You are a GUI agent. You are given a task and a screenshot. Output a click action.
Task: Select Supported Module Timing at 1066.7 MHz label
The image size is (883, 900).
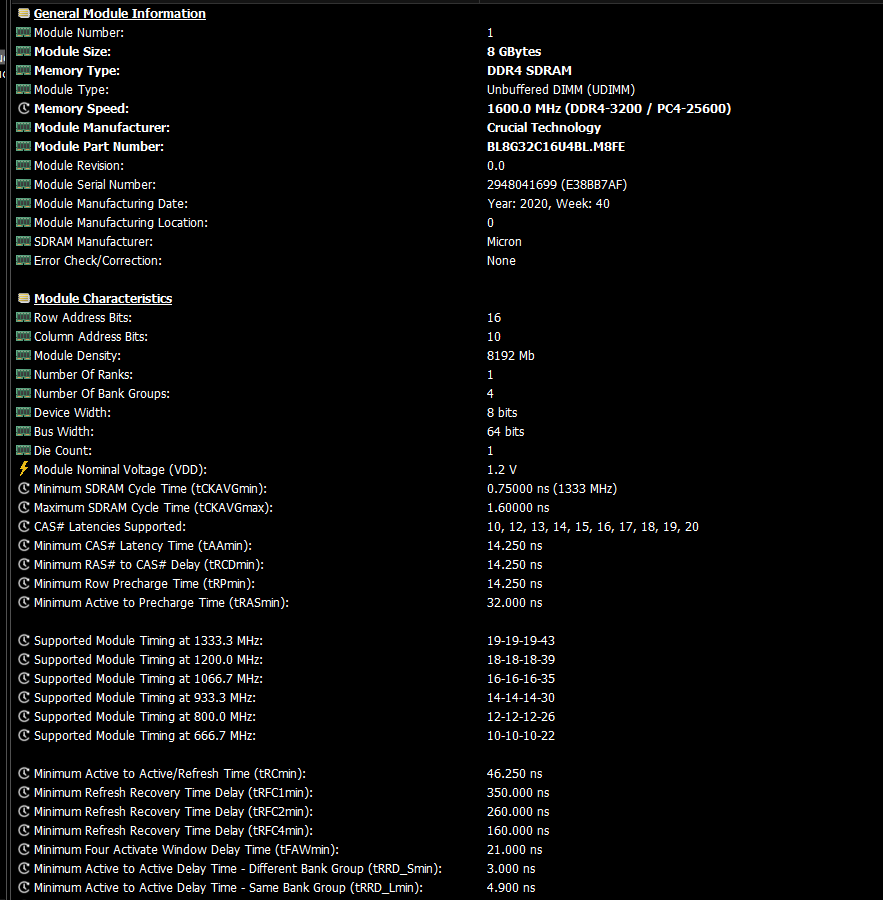coord(148,678)
